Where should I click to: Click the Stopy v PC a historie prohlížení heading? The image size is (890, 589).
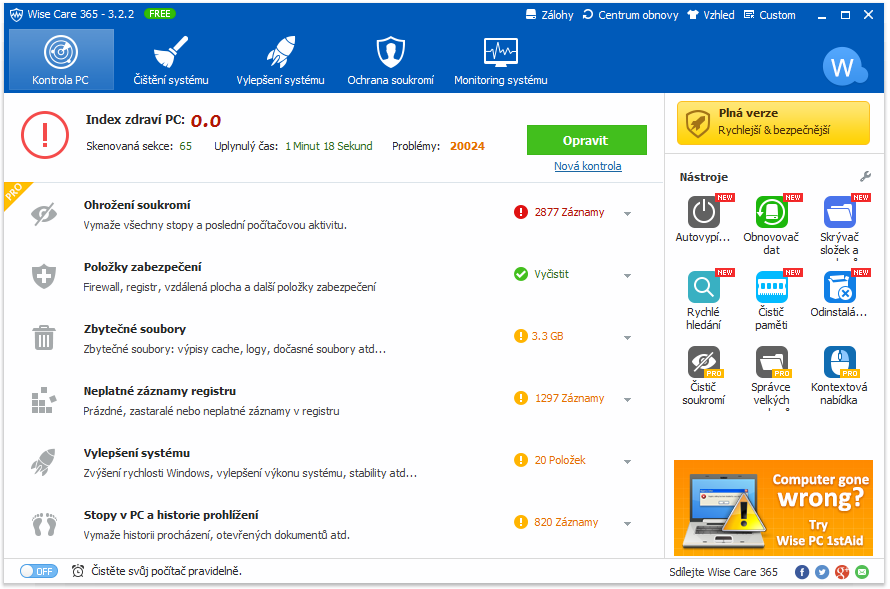click(171, 515)
